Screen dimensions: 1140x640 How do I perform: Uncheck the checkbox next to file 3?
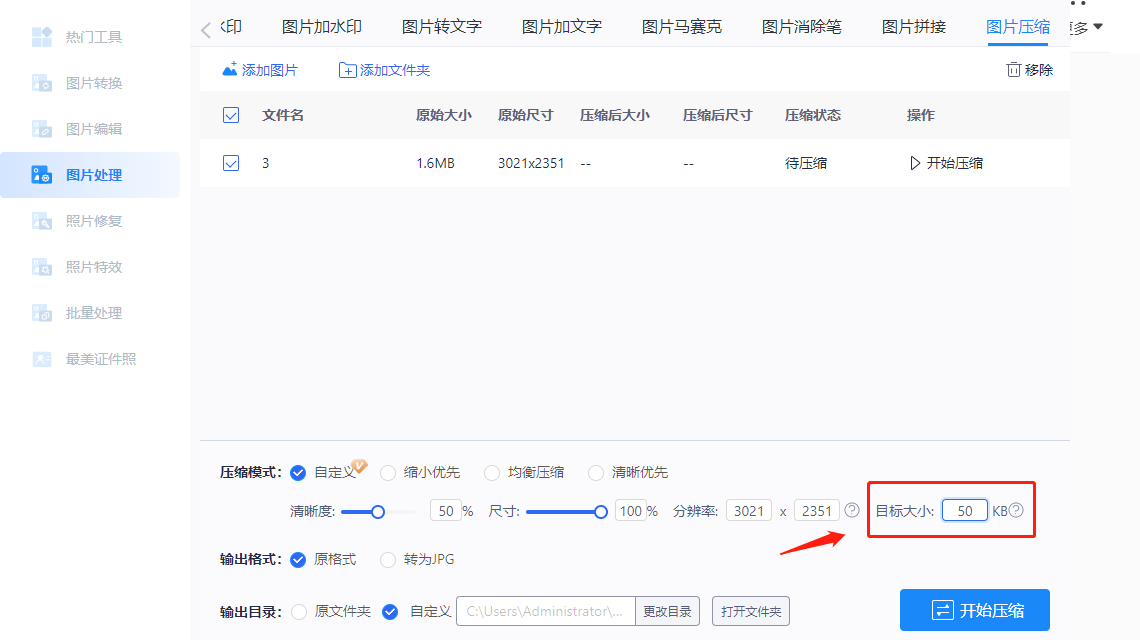[231, 163]
